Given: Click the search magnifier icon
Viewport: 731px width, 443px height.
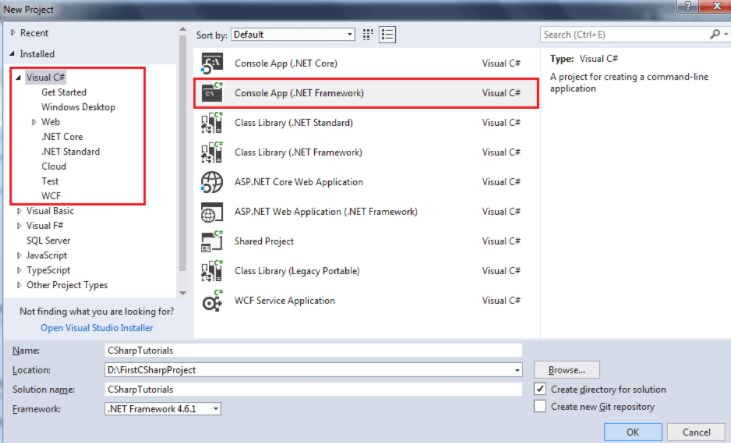Looking at the screenshot, I should point(714,35).
